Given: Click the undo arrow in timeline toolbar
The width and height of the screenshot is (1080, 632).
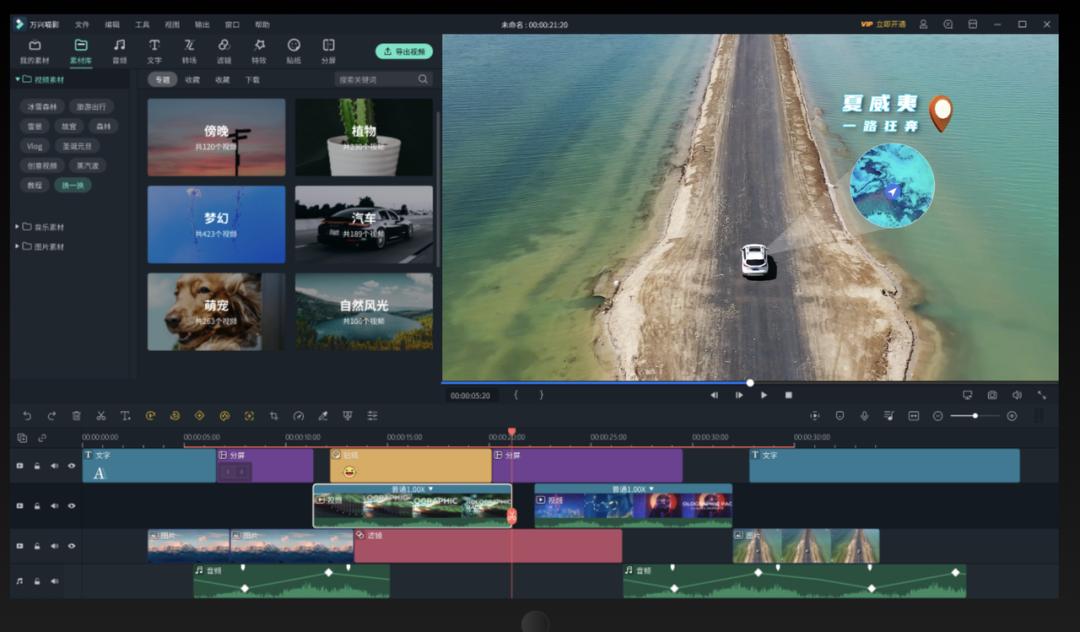Looking at the screenshot, I should coord(27,416).
